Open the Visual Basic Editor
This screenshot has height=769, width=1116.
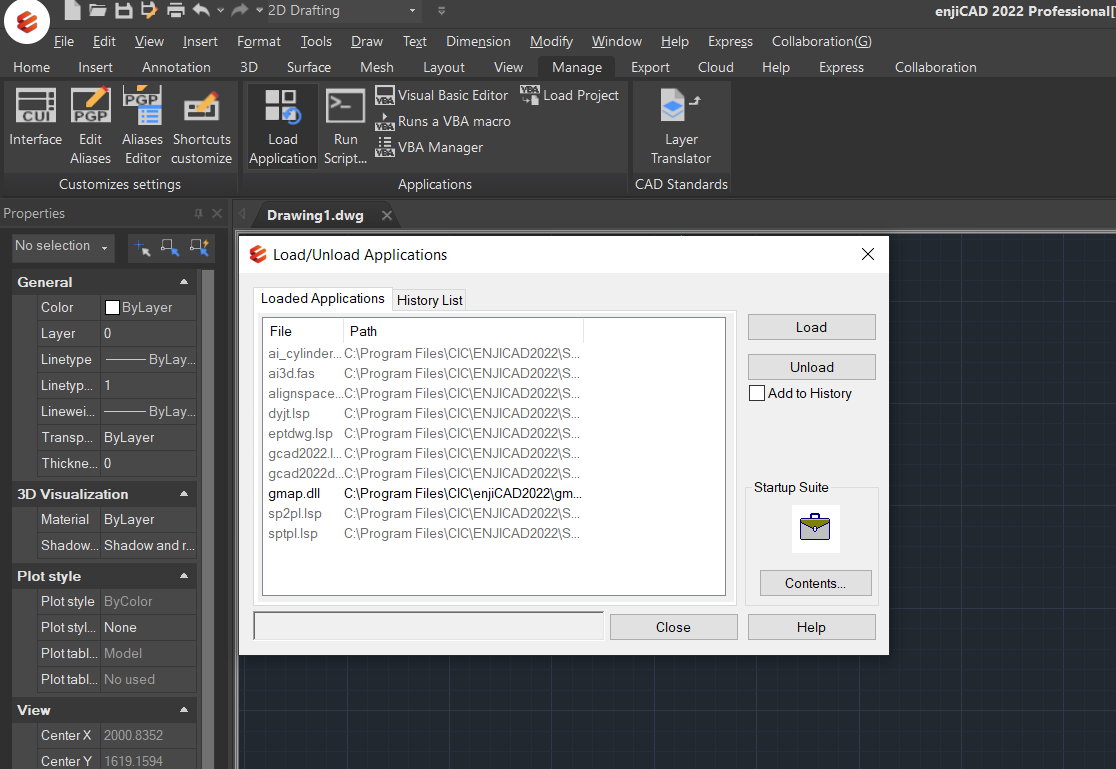pyautogui.click(x=441, y=95)
